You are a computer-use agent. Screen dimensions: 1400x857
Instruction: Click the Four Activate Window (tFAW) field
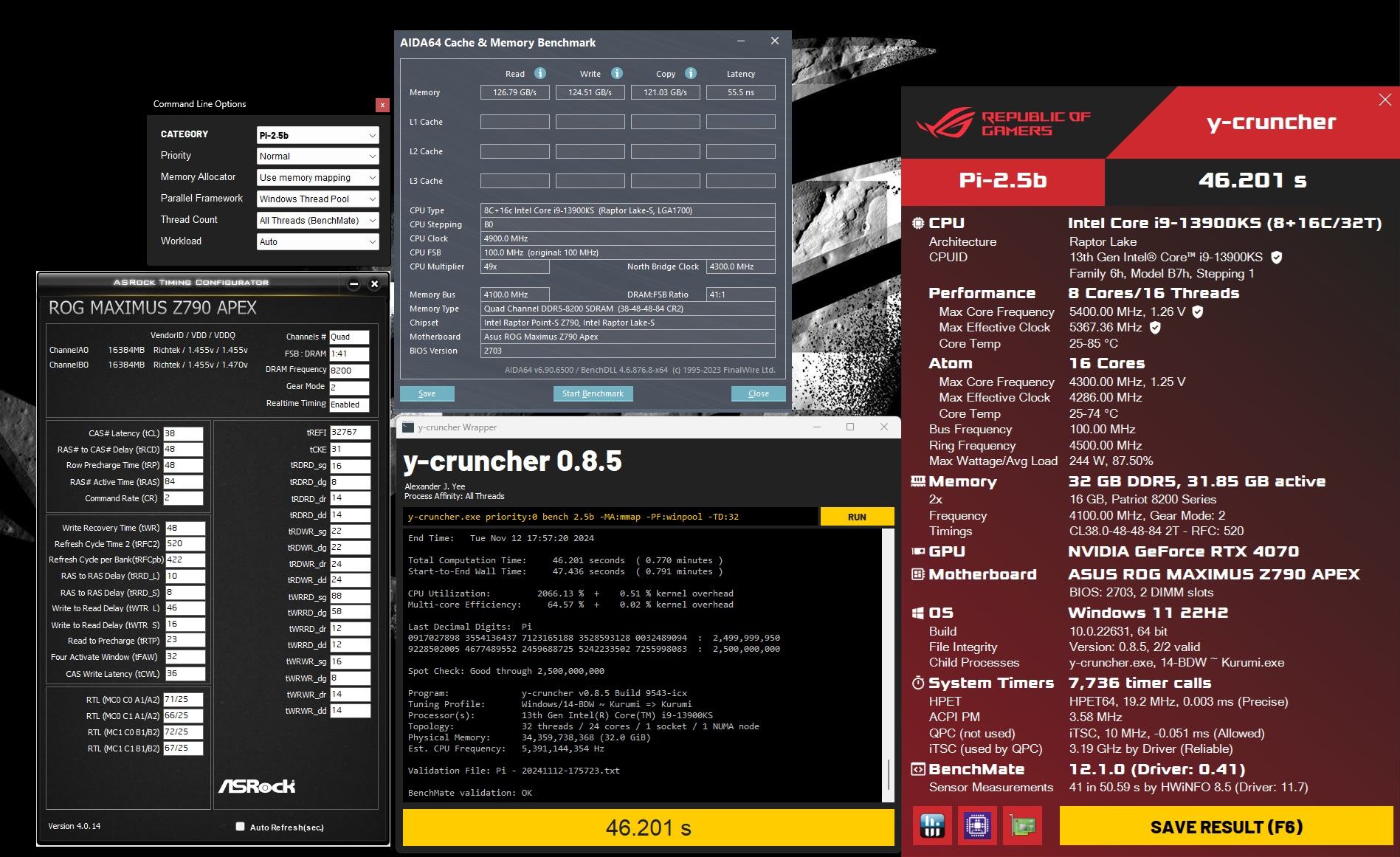[x=185, y=657]
